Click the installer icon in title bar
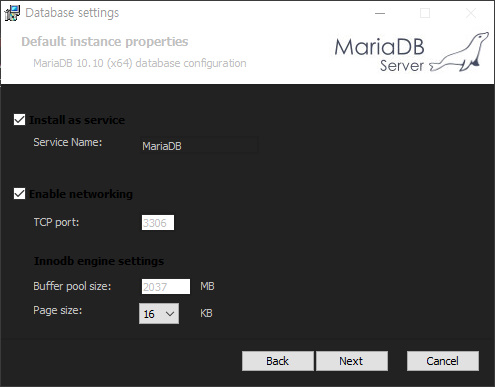 point(12,13)
